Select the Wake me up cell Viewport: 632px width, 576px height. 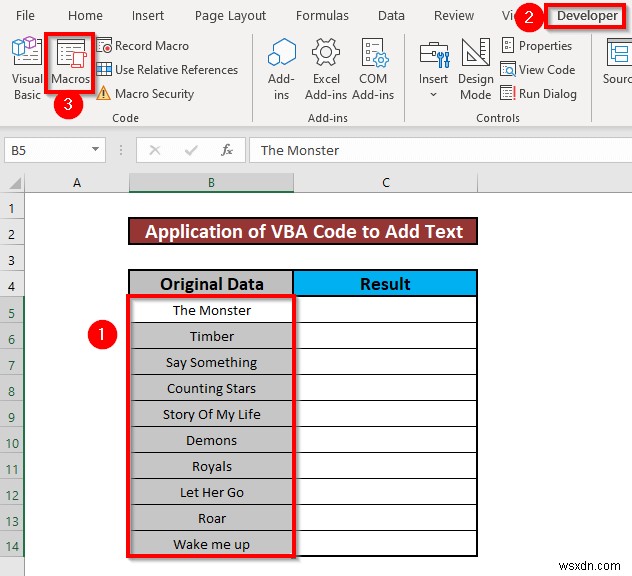point(212,544)
